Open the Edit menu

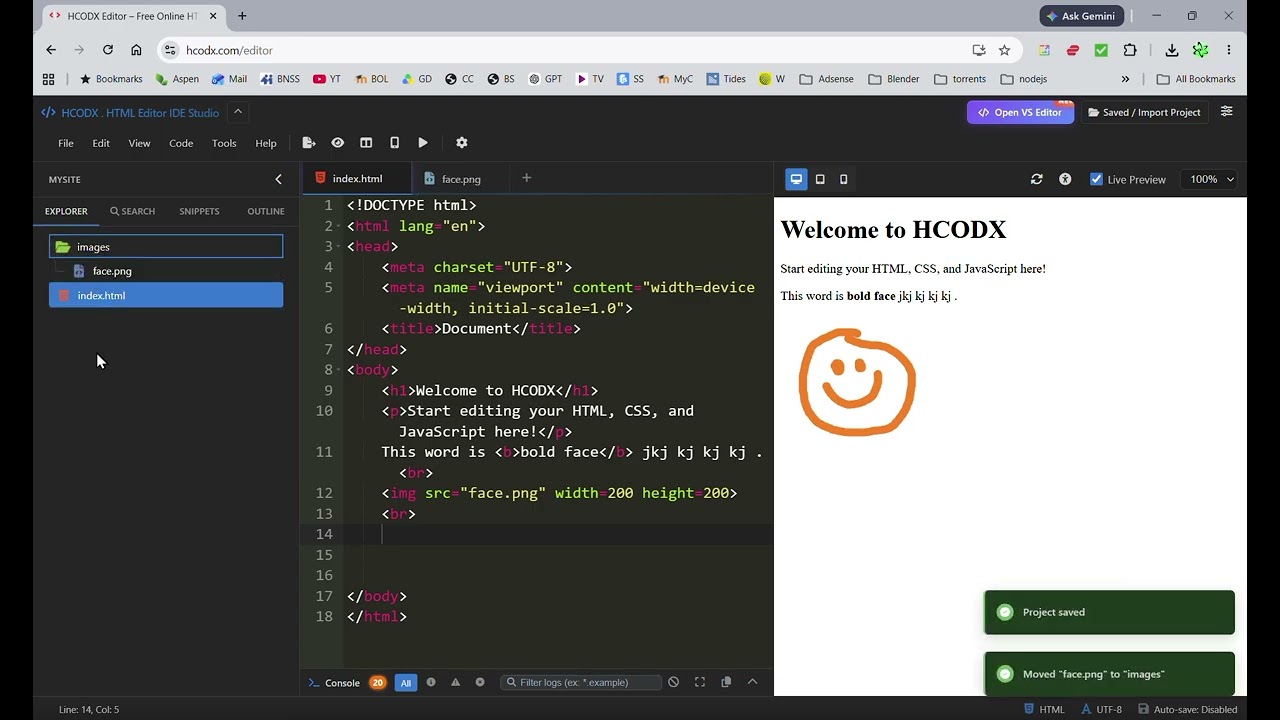tap(101, 143)
